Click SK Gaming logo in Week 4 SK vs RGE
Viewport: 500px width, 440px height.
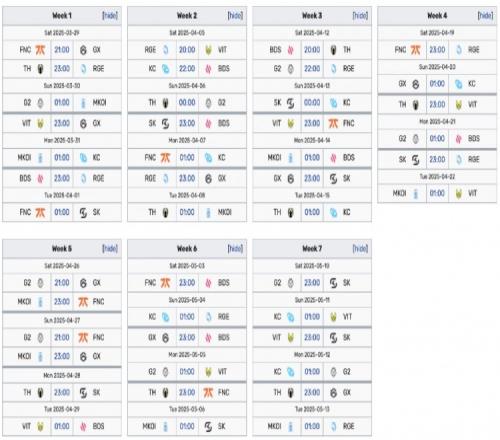pos(415,160)
